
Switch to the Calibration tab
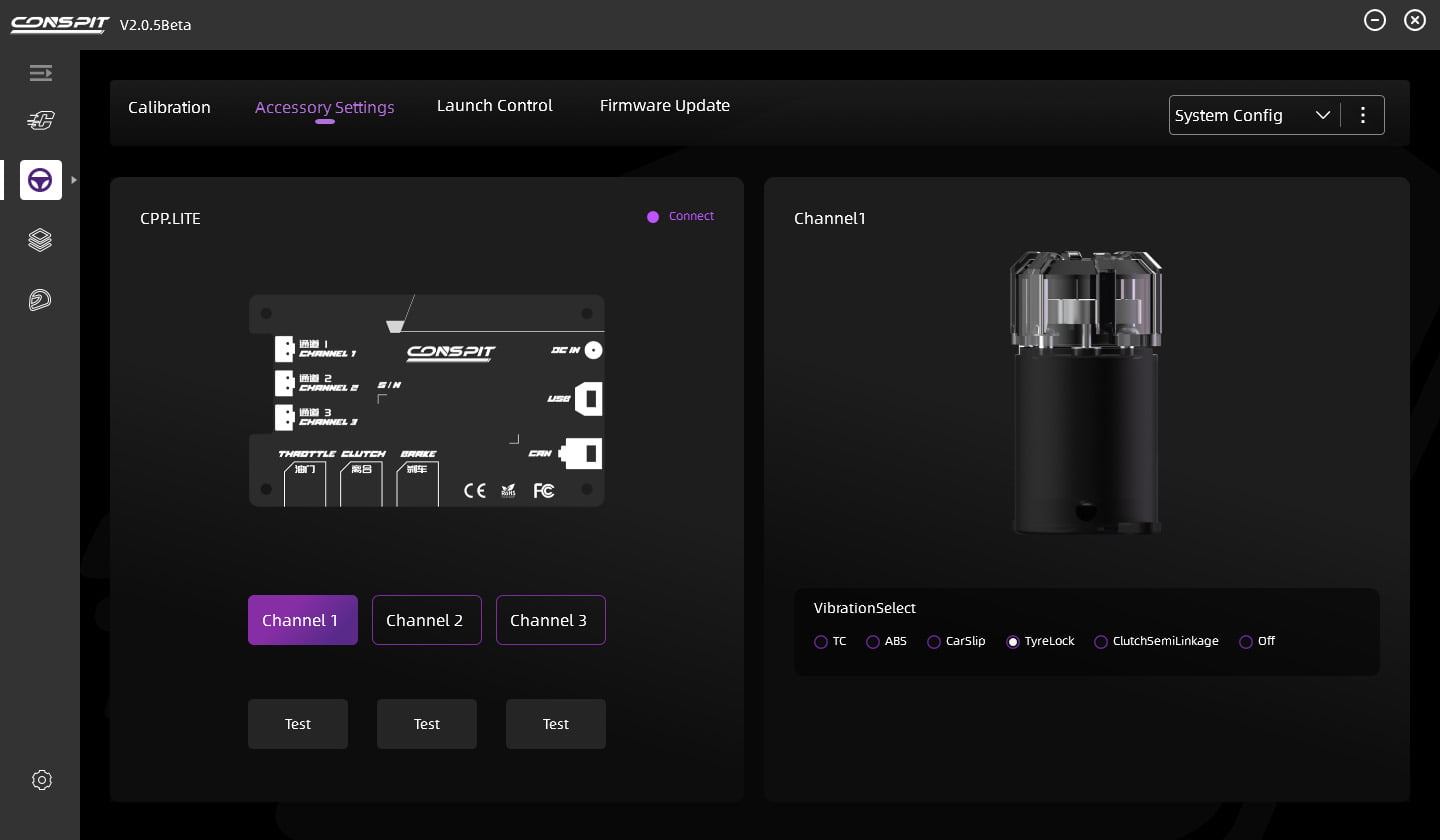(169, 107)
